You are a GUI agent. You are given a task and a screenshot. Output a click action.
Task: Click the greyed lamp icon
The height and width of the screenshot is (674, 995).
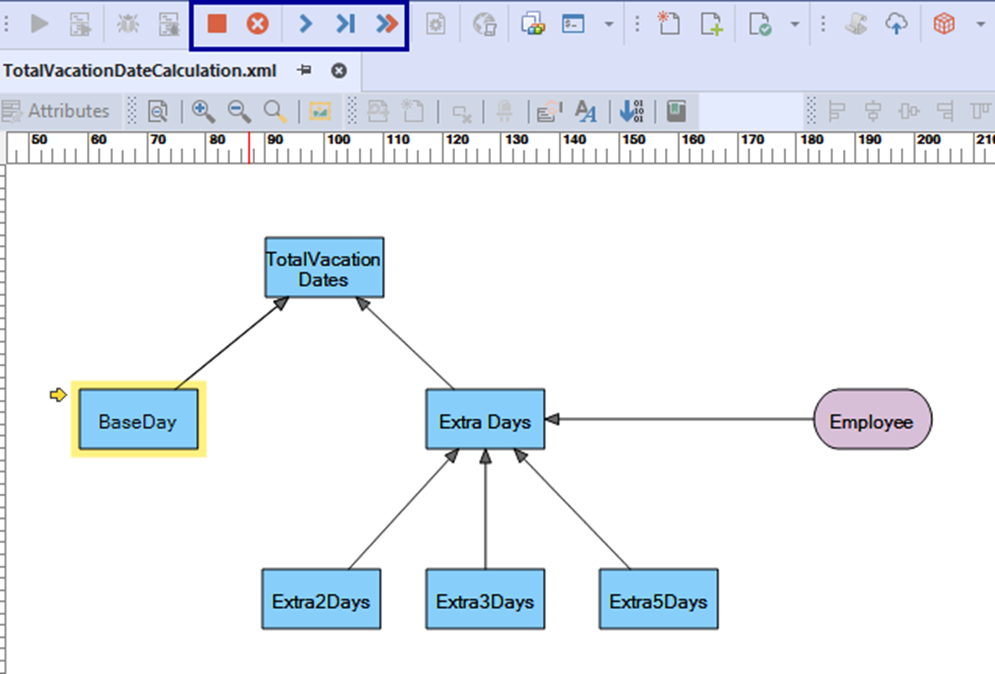(x=505, y=111)
